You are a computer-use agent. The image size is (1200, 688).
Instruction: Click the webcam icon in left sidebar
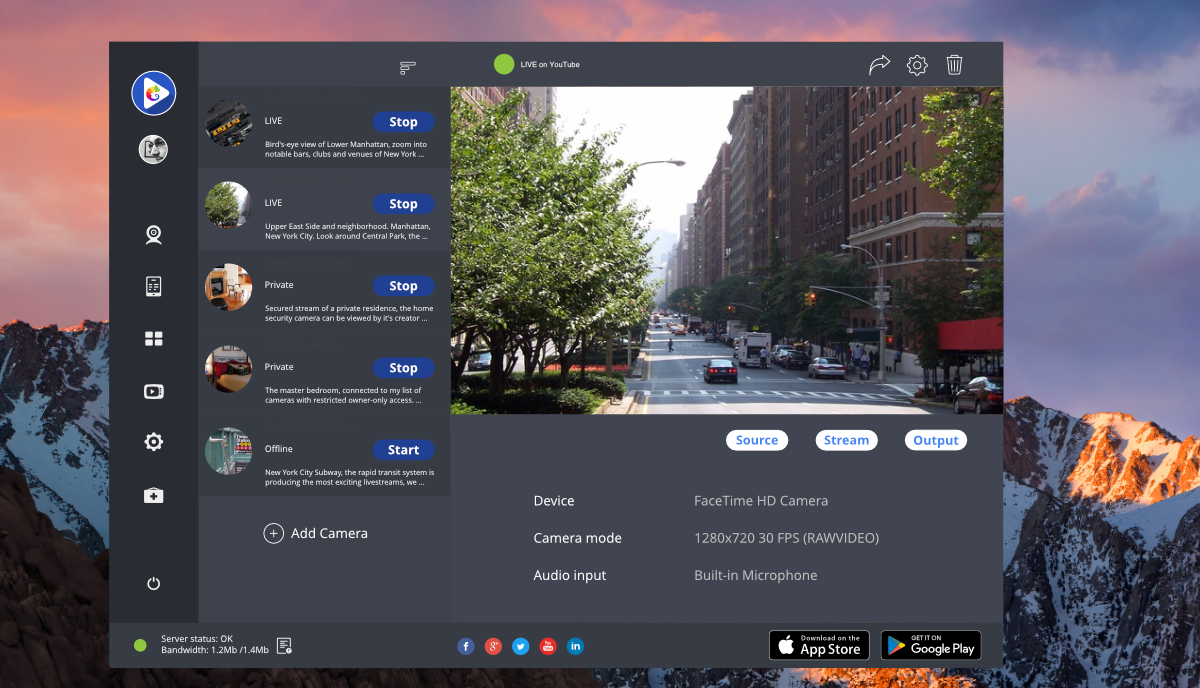point(153,235)
